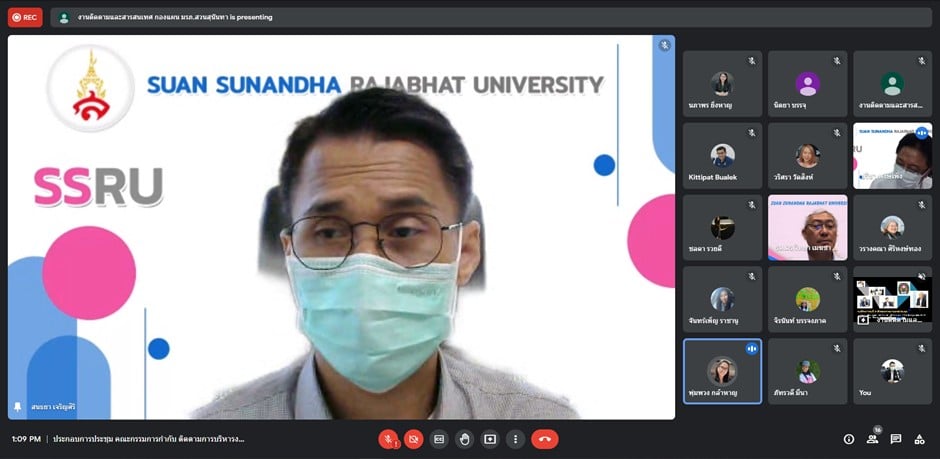Select Kittipat Bualek's participant tile
The height and width of the screenshot is (459, 940).
pyautogui.click(x=722, y=156)
